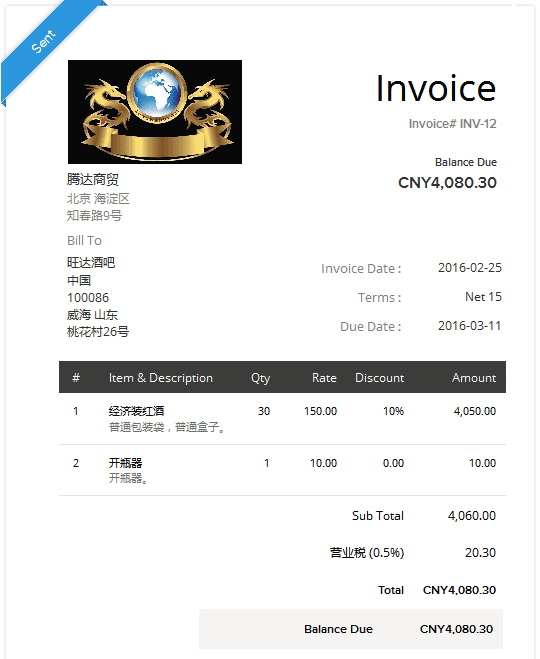The width and height of the screenshot is (540, 659).
Task: Click top Balance Due amount CNY4,080.30
Action: 447,182
